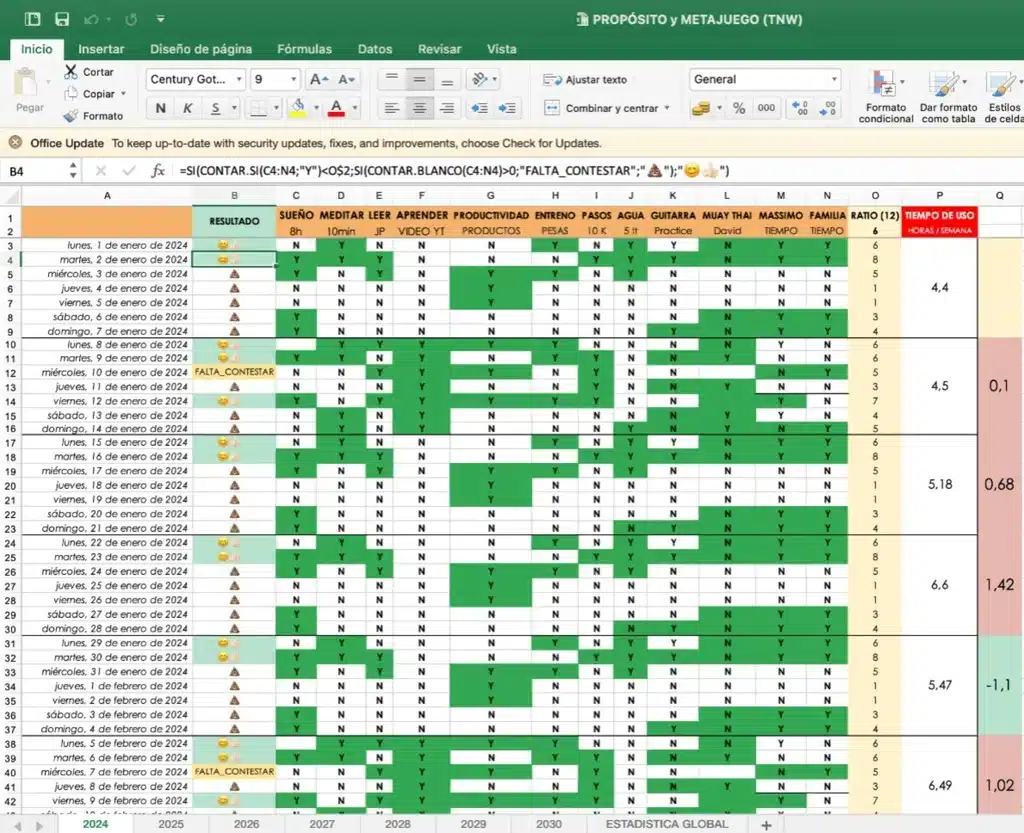Select the TIEMPO DE USO red header cell
Viewport: 1024px width, 833px height.
click(x=939, y=222)
